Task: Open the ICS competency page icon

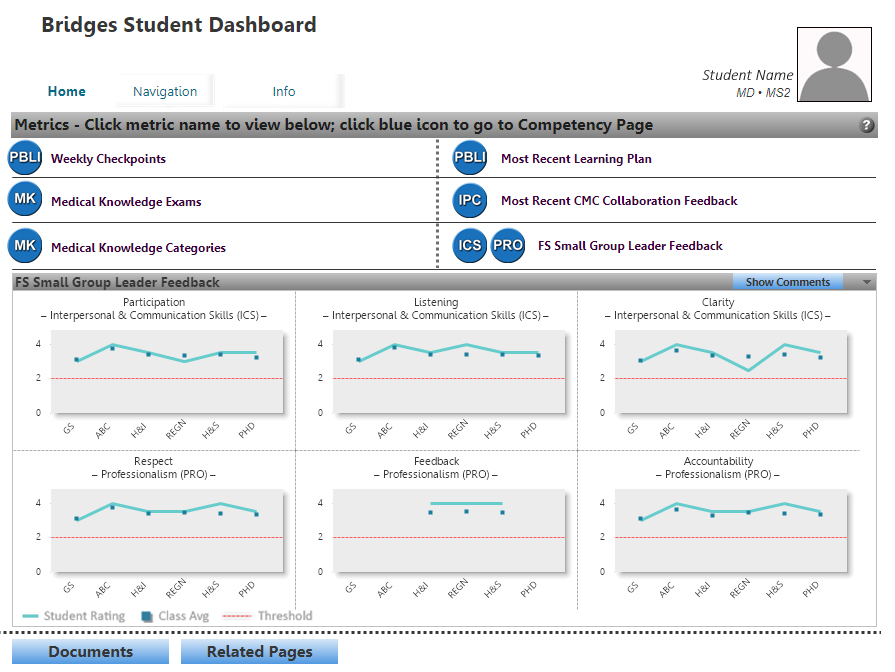Action: click(470, 246)
